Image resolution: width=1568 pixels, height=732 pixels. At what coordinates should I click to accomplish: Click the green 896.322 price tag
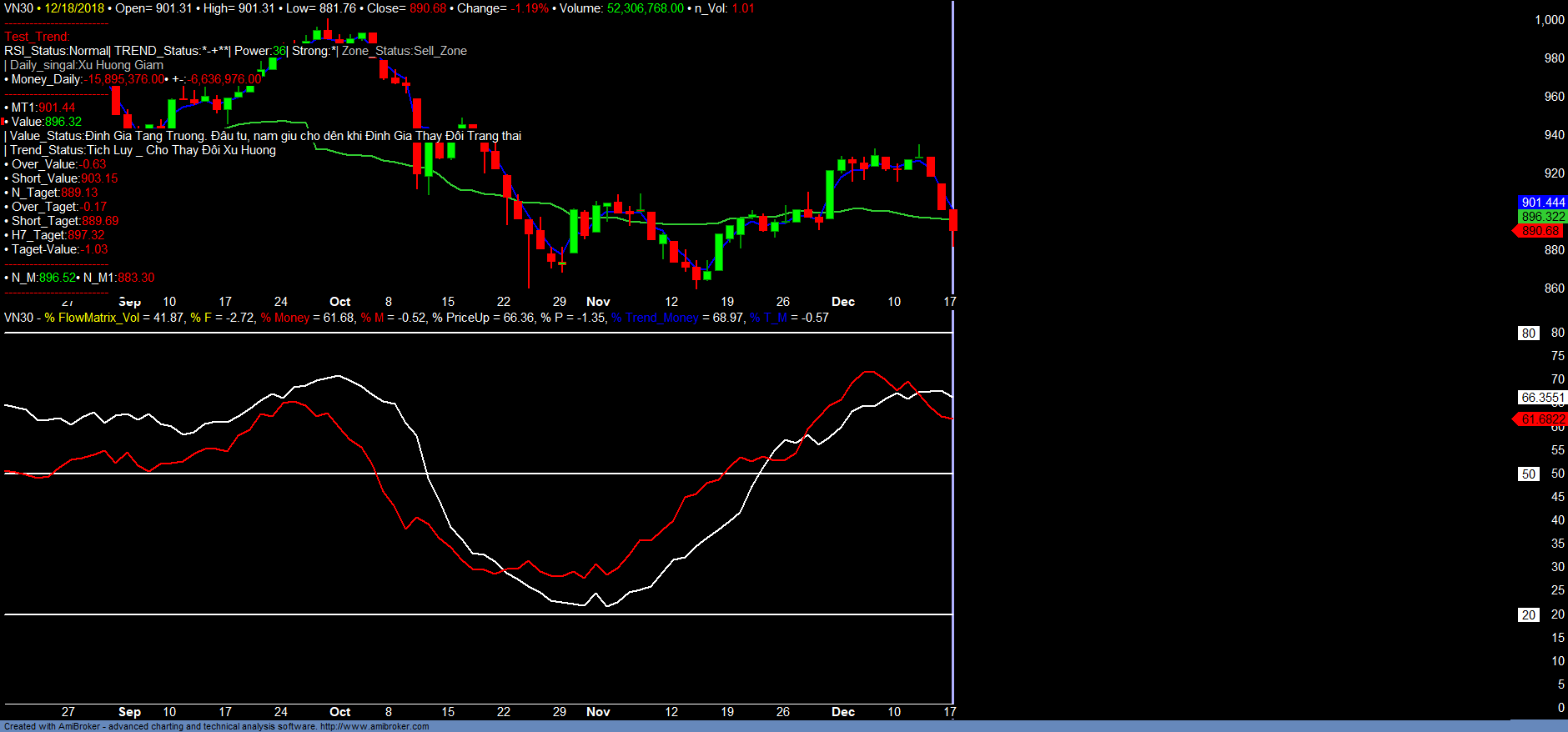(x=1542, y=217)
